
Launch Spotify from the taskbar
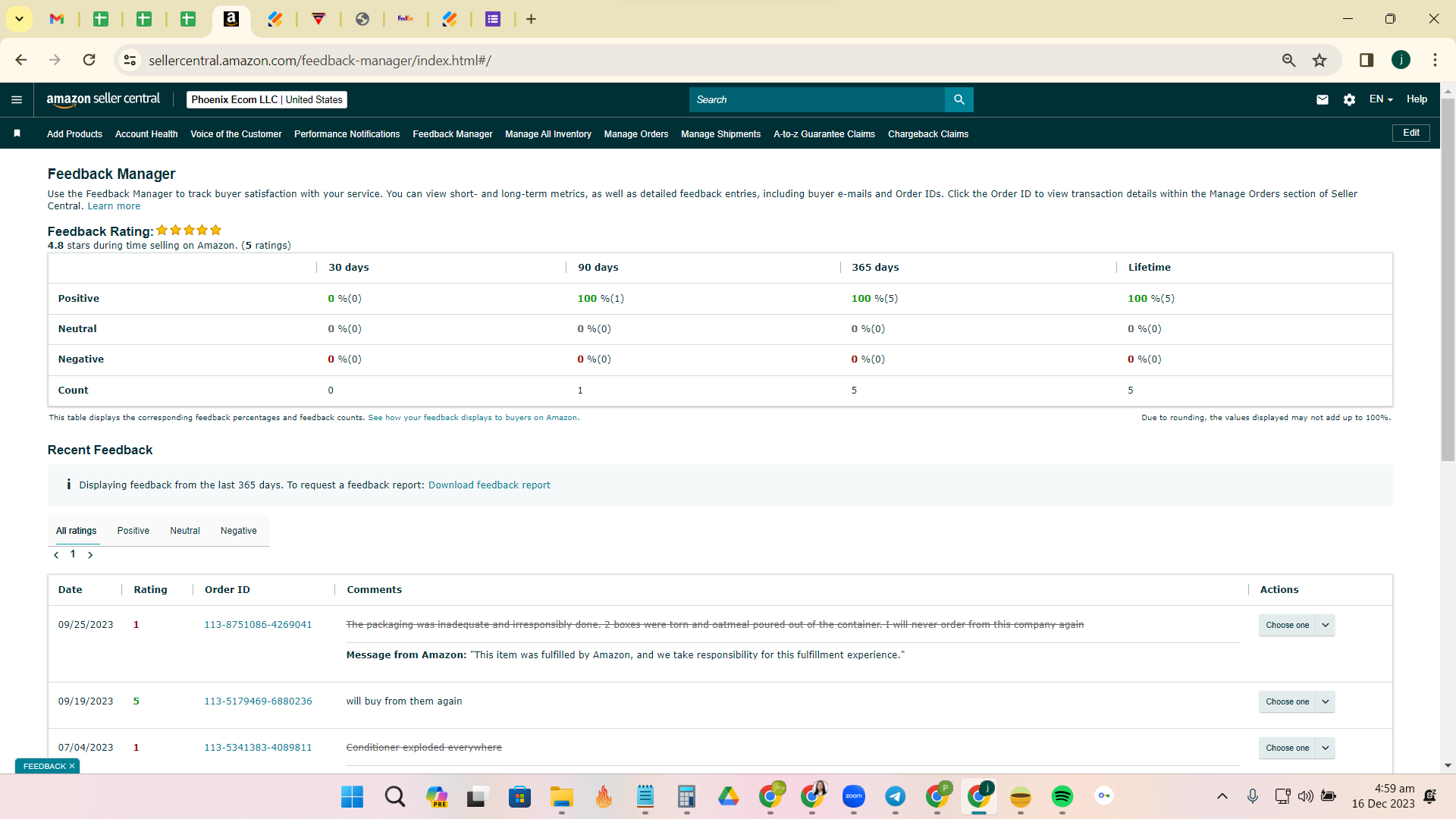(x=1062, y=796)
